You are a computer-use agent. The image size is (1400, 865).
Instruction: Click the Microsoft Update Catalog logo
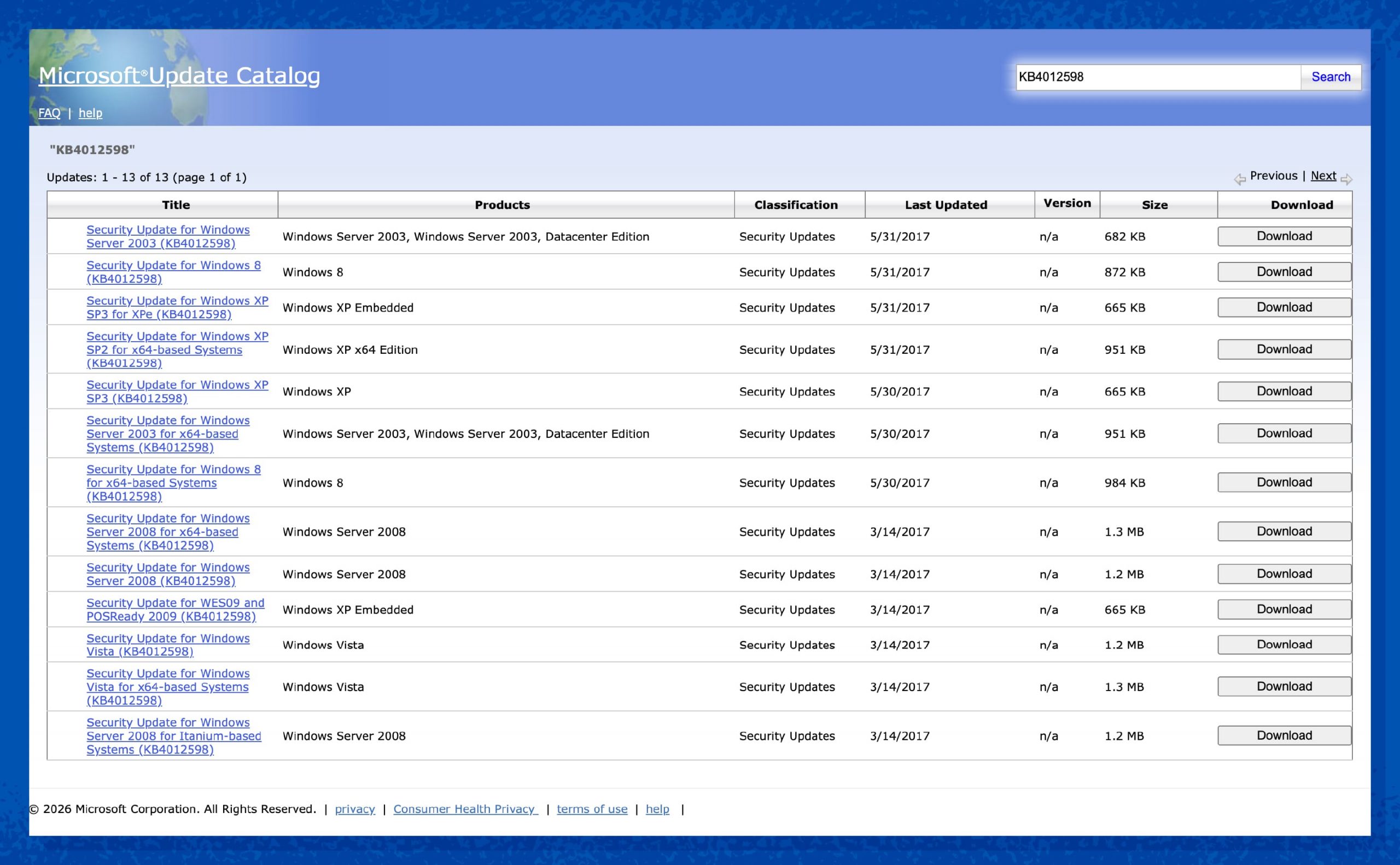(x=179, y=75)
